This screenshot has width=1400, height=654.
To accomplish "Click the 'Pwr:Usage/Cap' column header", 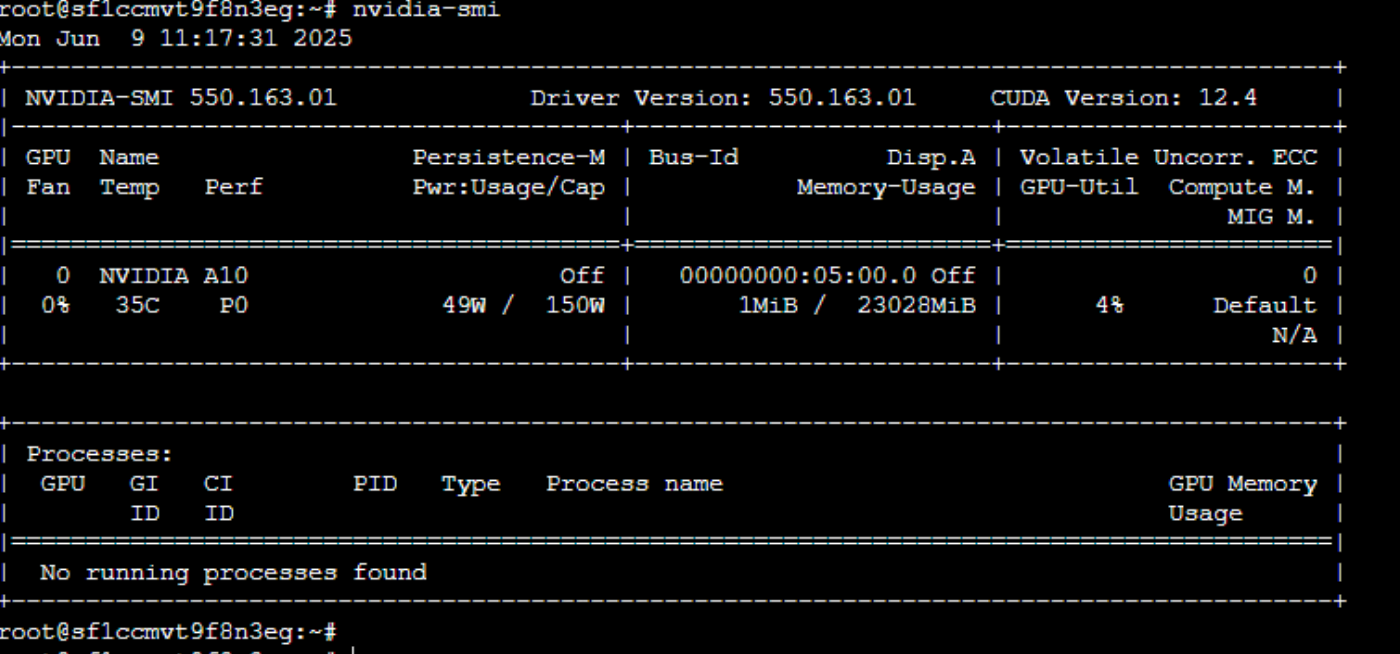I will pyautogui.click(x=509, y=187).
